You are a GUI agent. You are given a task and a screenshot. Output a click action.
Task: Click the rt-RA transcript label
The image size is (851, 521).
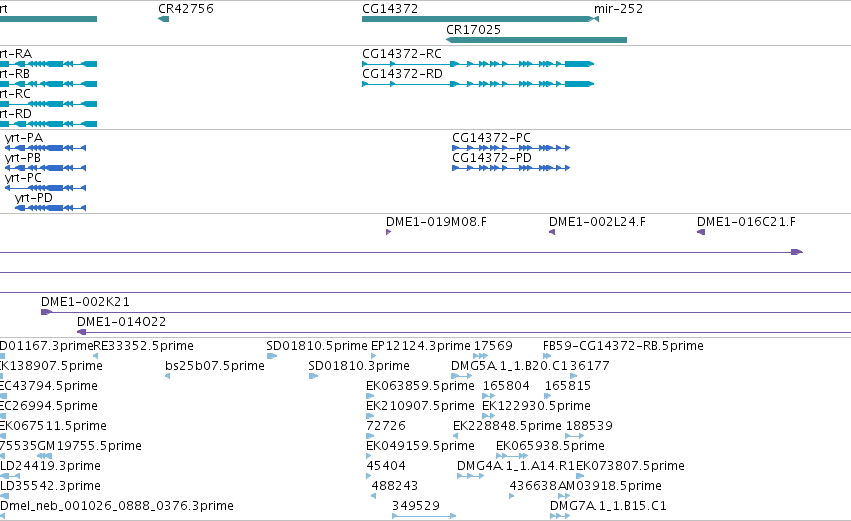click(16, 54)
